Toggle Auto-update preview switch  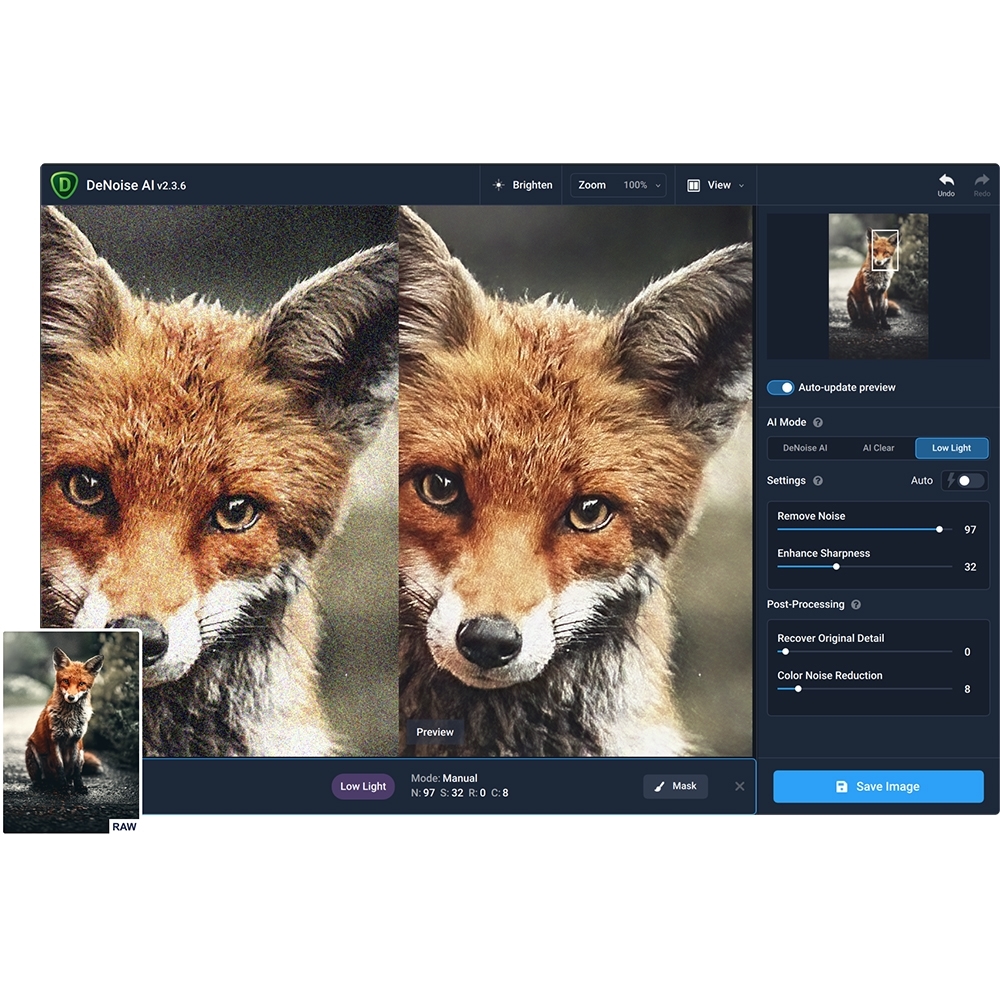coord(780,388)
